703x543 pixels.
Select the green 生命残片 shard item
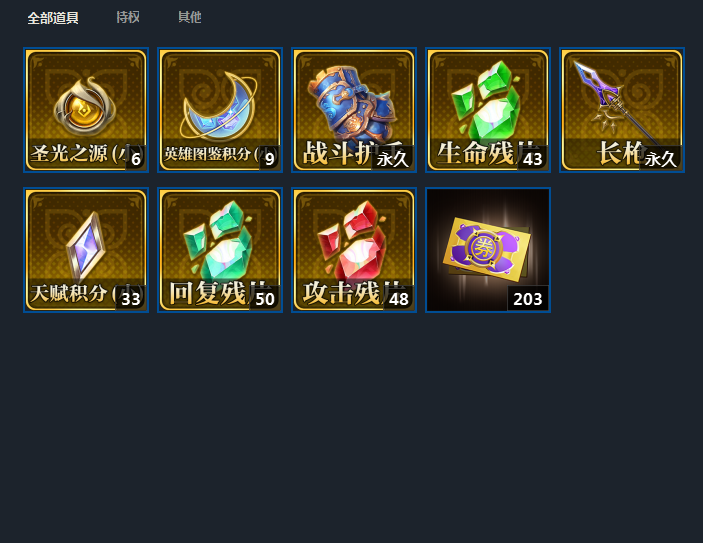pyautogui.click(x=488, y=110)
